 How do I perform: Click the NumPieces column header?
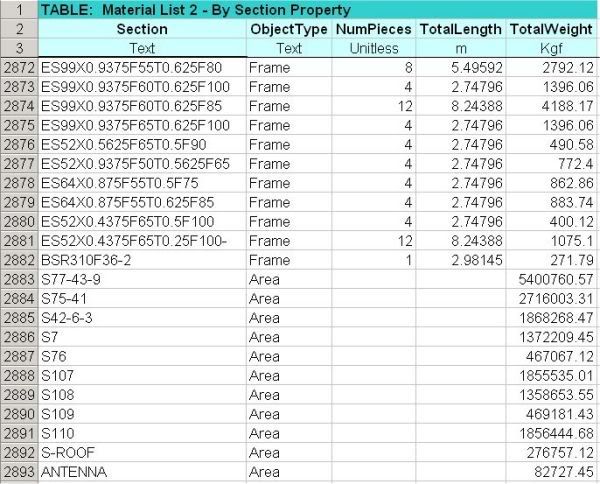373,29
